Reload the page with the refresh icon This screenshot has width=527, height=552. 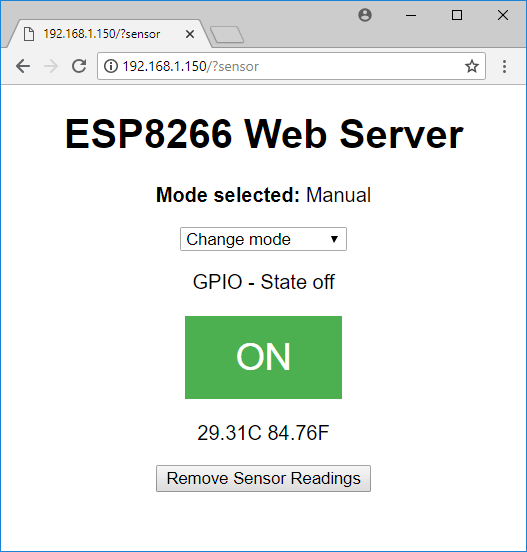[79, 66]
